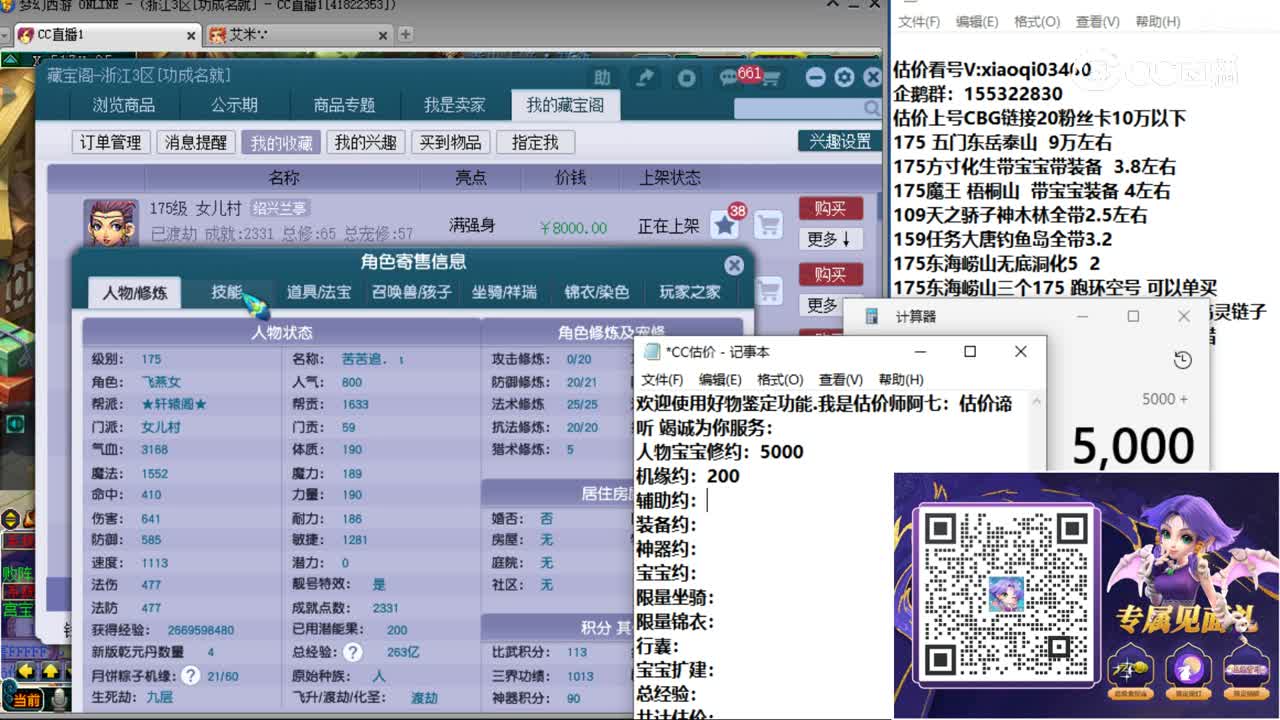Click the 助 helper icon in header
Viewport: 1280px width, 720px height.
point(602,78)
